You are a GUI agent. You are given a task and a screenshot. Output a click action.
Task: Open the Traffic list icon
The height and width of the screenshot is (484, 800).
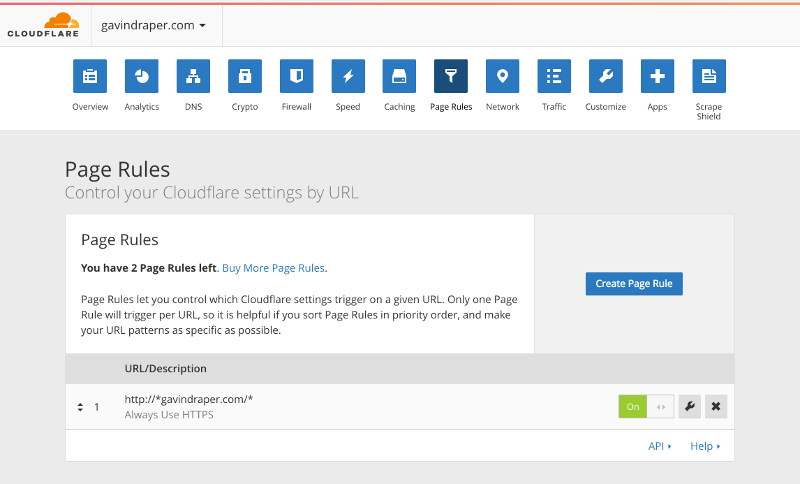tap(554, 76)
